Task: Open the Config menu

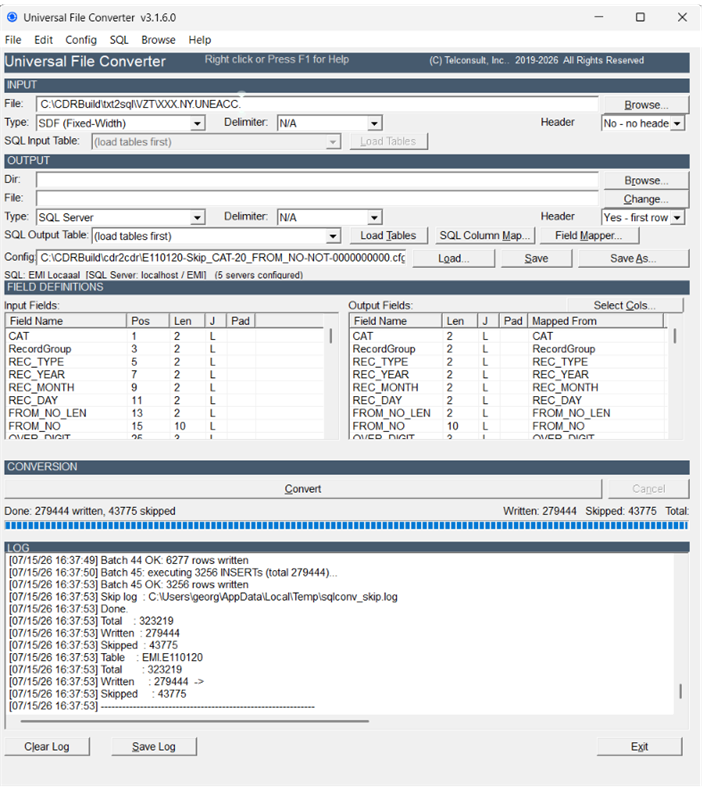Action: tap(81, 40)
